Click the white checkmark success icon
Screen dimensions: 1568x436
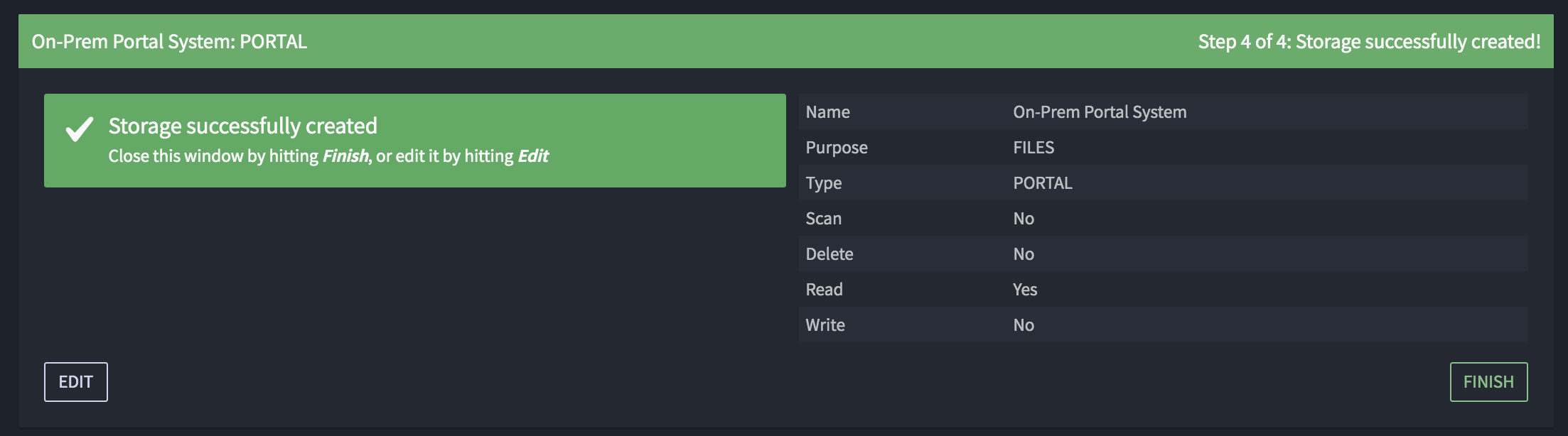coord(80,129)
